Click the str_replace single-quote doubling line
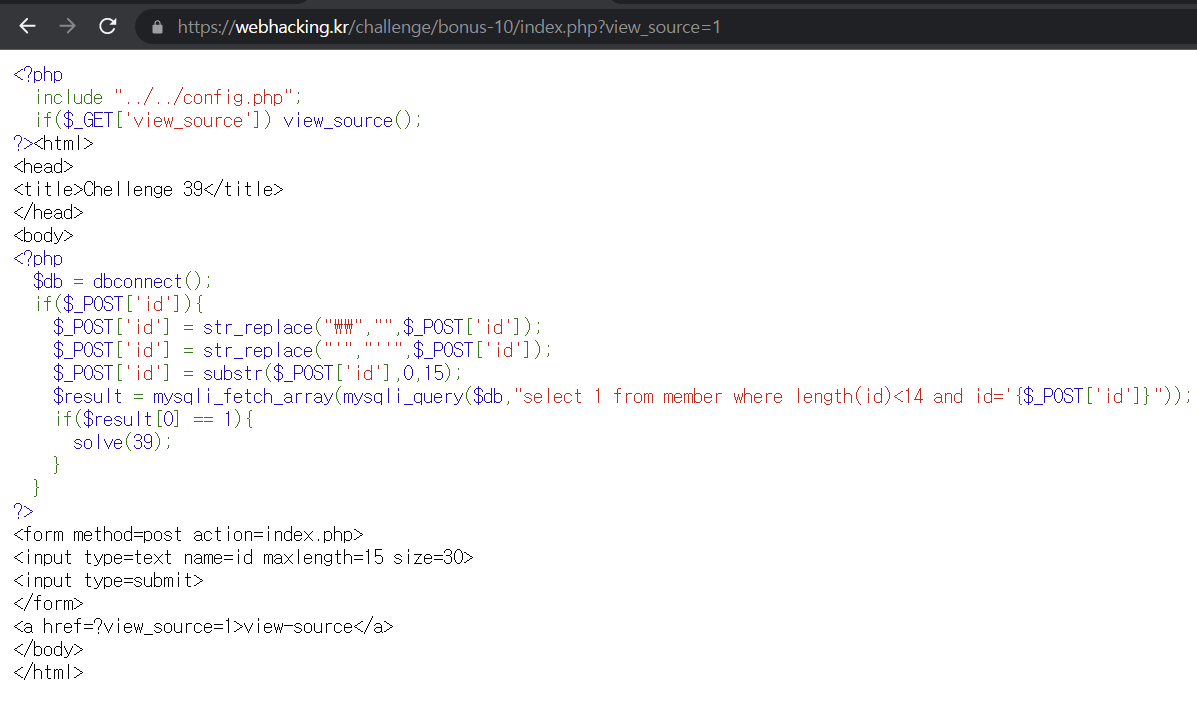 point(302,351)
